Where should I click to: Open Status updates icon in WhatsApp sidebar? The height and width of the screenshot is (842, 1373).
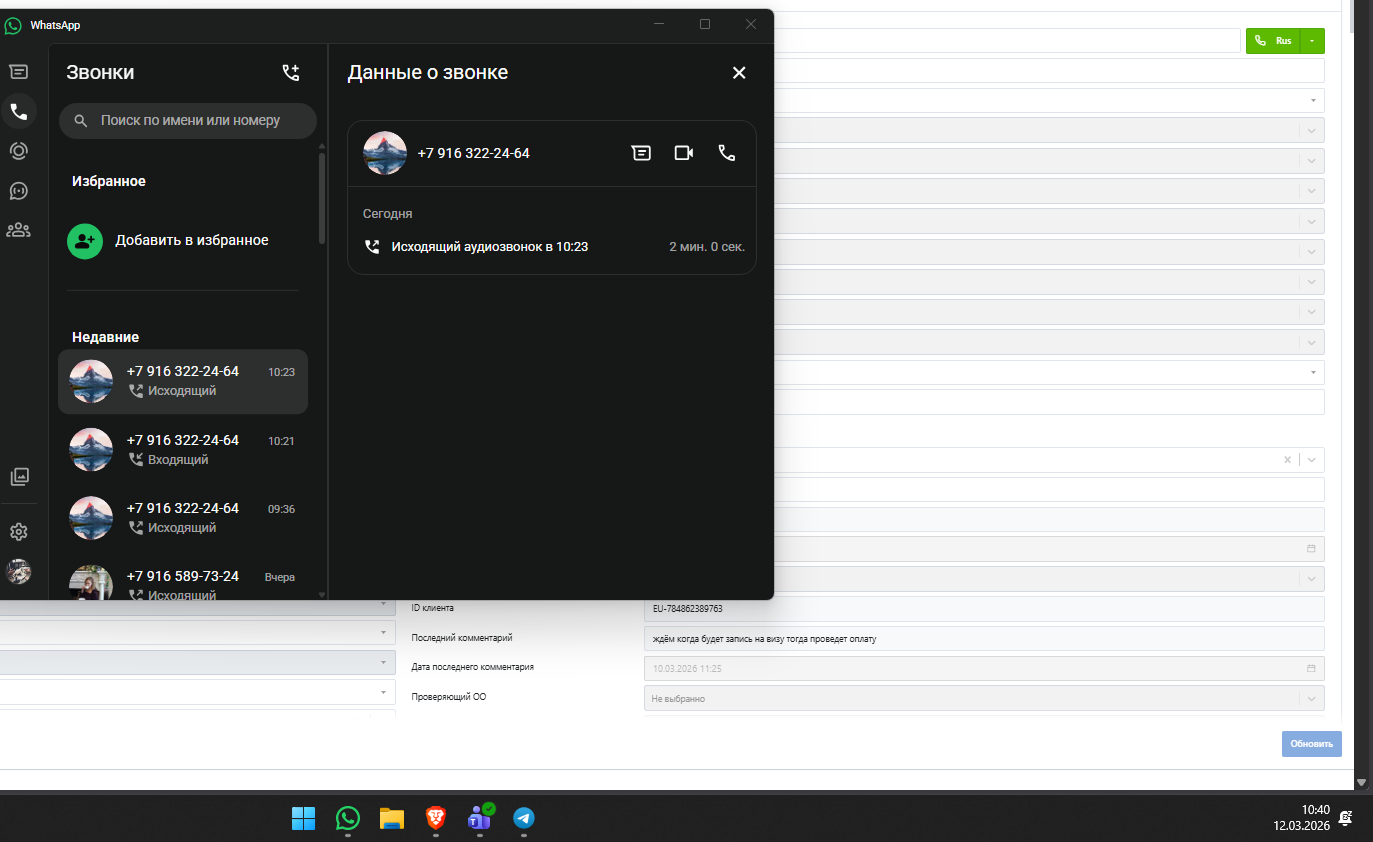18,151
